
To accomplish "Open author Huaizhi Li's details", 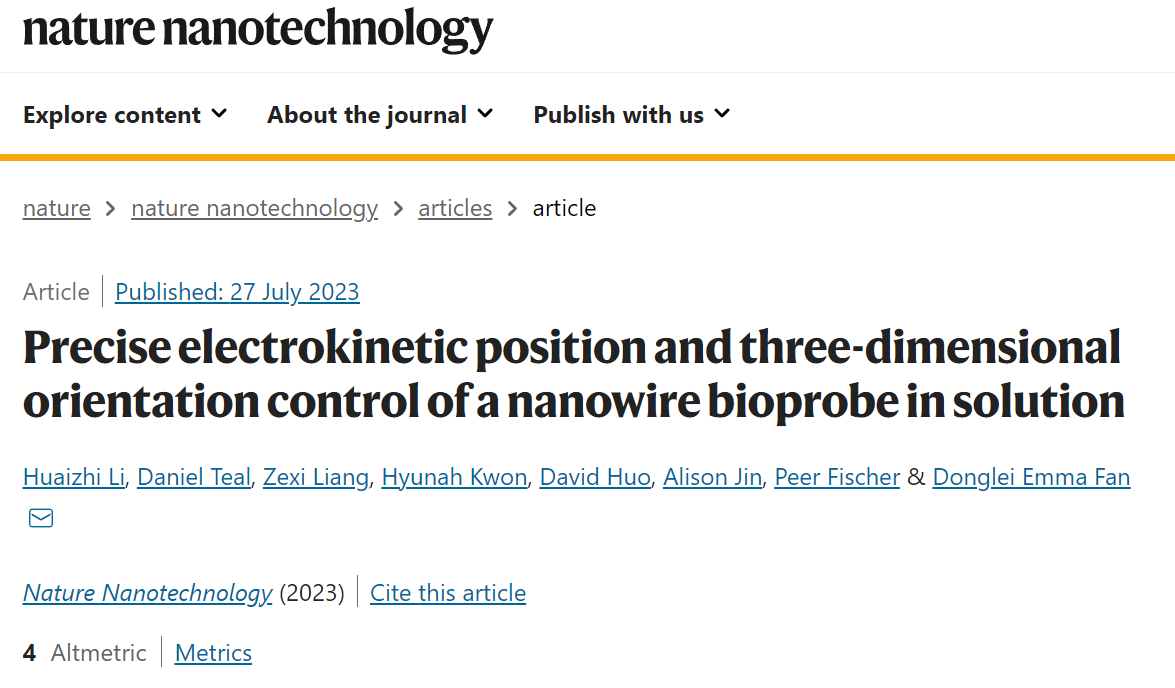I will pos(73,477).
